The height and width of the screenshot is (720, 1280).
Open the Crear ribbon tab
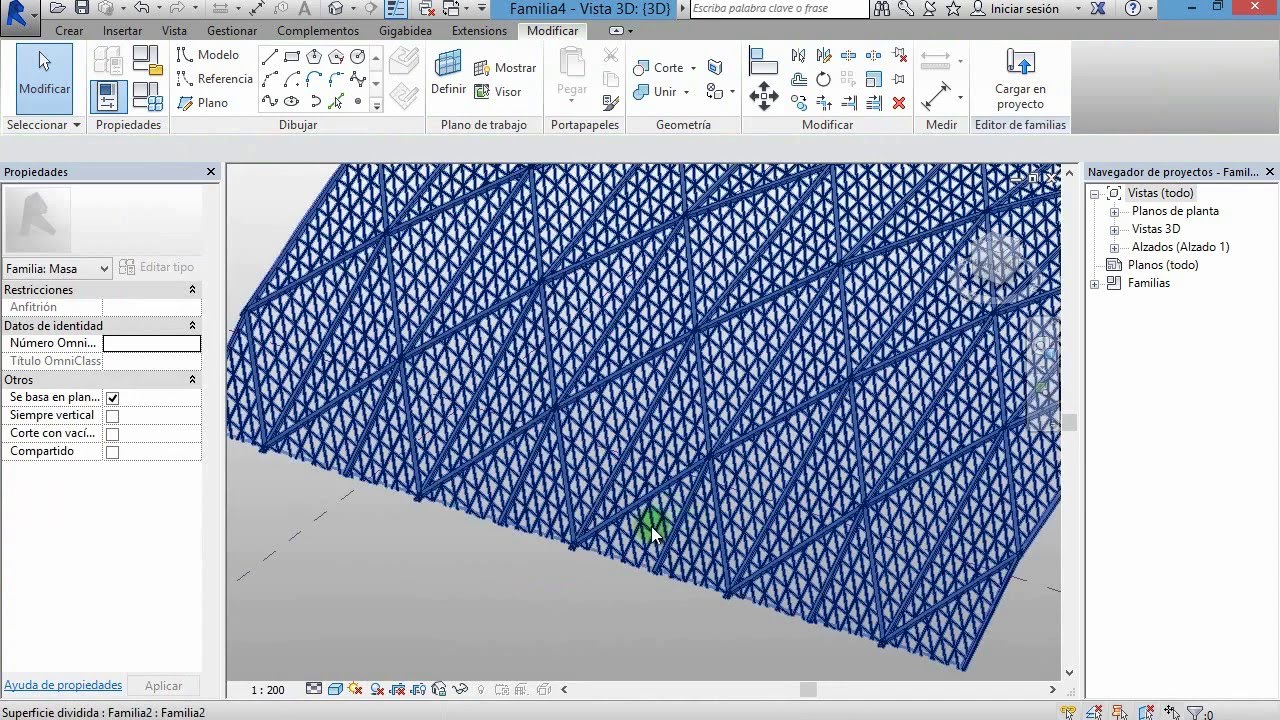(x=69, y=31)
